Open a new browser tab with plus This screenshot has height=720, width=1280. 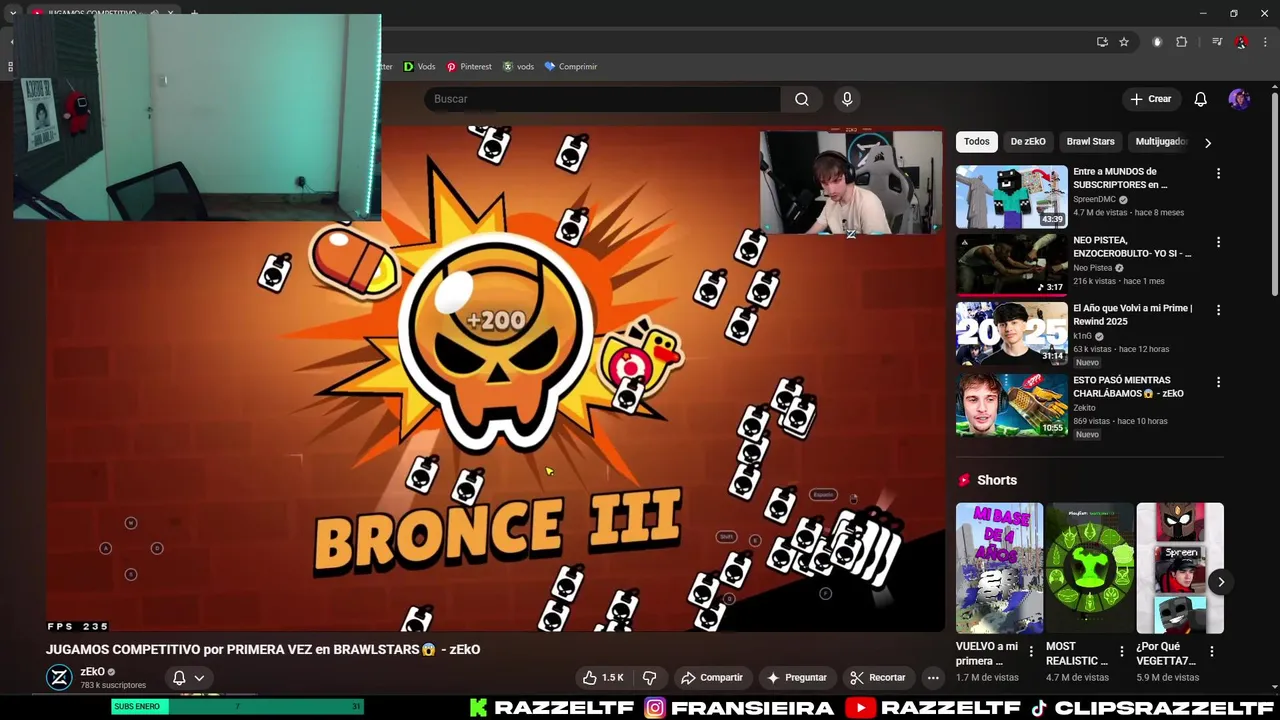pyautogui.click(x=194, y=13)
